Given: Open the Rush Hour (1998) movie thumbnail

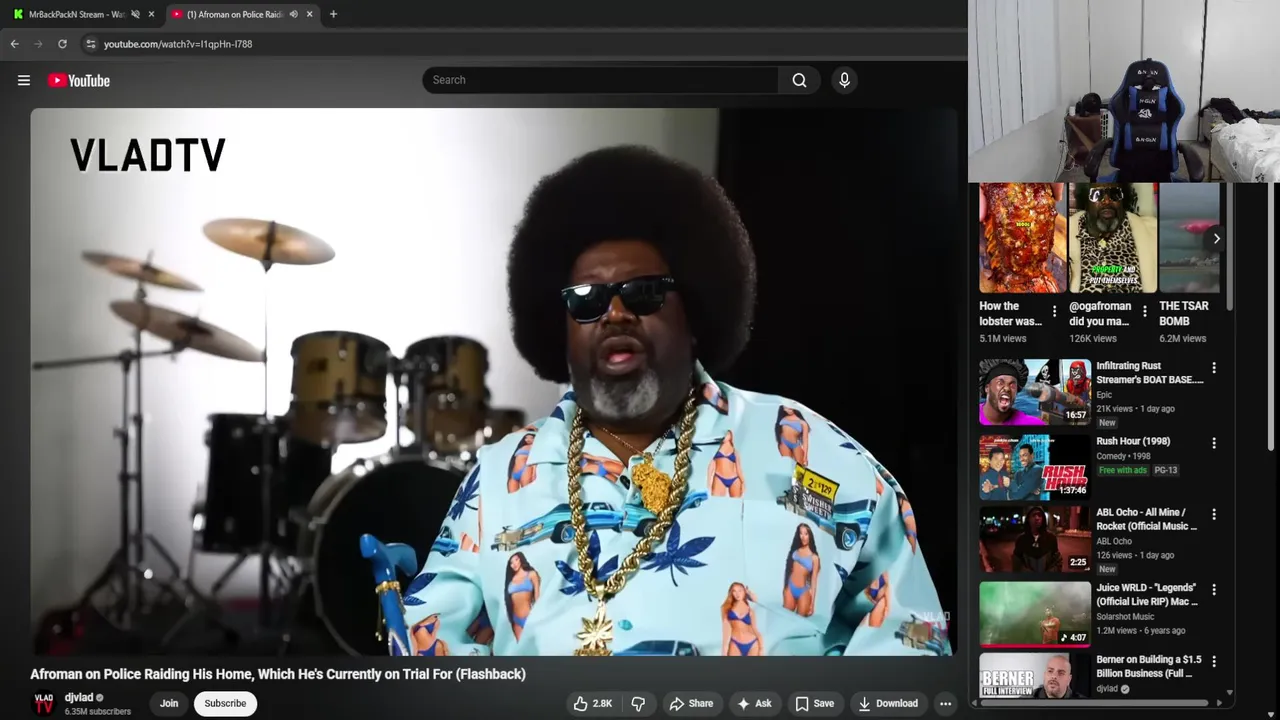Looking at the screenshot, I should pyautogui.click(x=1035, y=467).
